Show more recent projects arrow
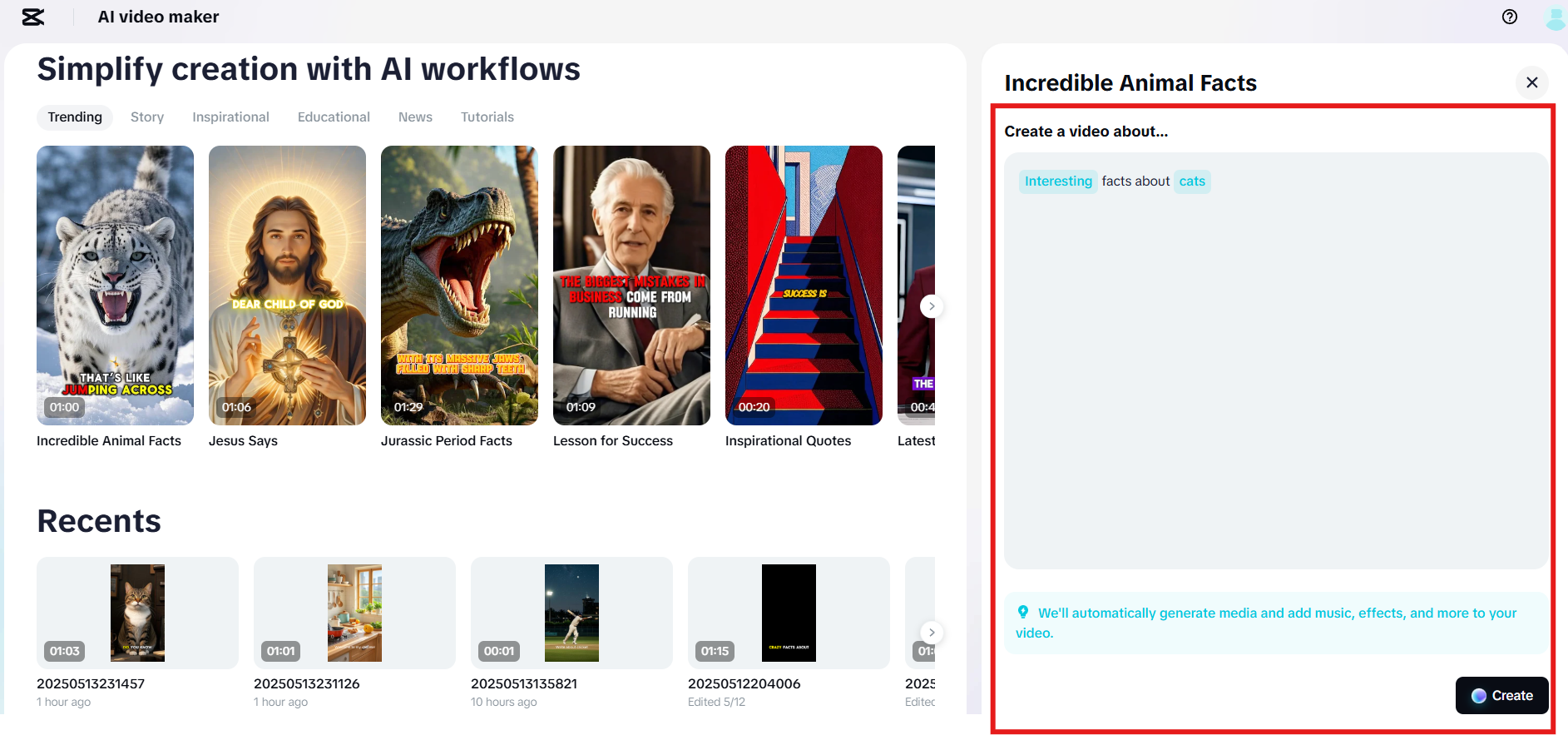 [x=932, y=632]
